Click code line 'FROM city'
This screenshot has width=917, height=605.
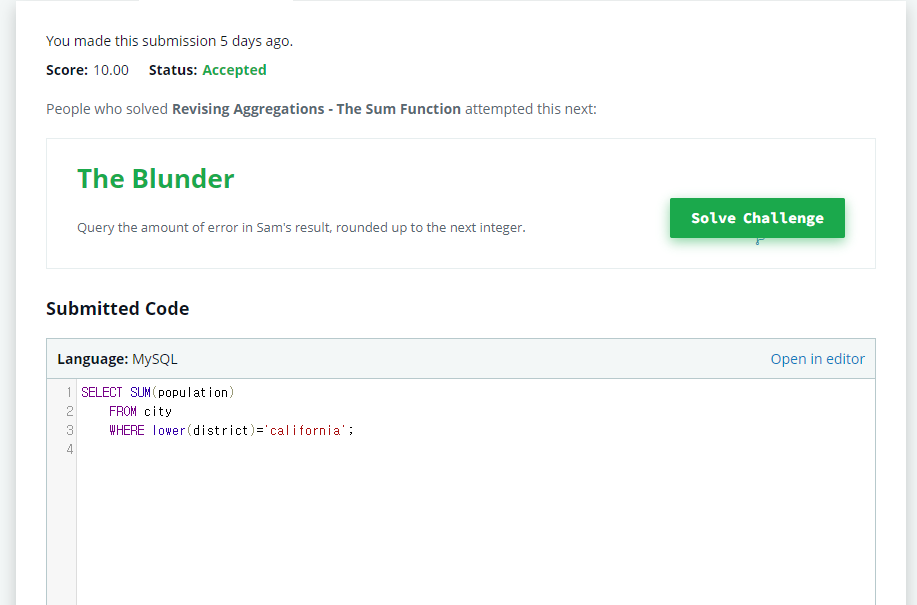click(x=140, y=412)
